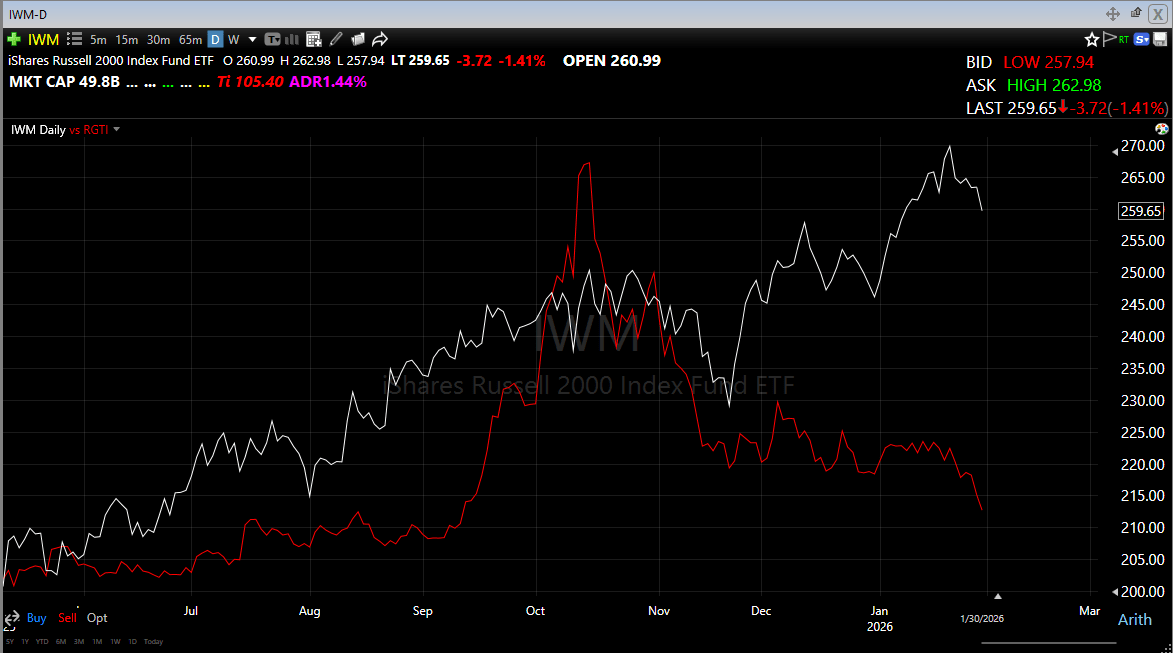Viewport: 1173px width, 653px height.
Task: Click the OPEN 260.99 value
Action: [612, 61]
